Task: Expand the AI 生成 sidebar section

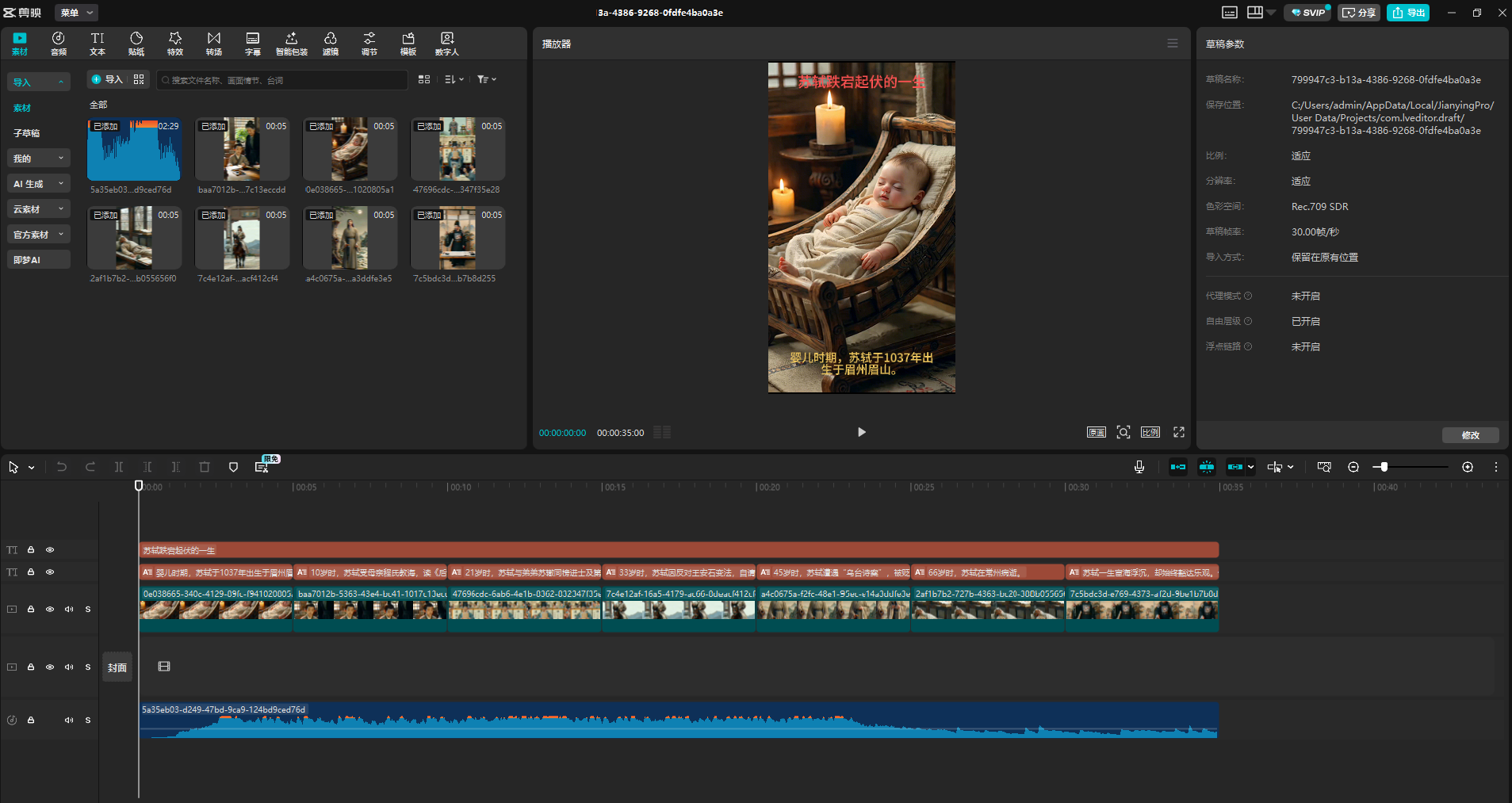Action: [38, 184]
